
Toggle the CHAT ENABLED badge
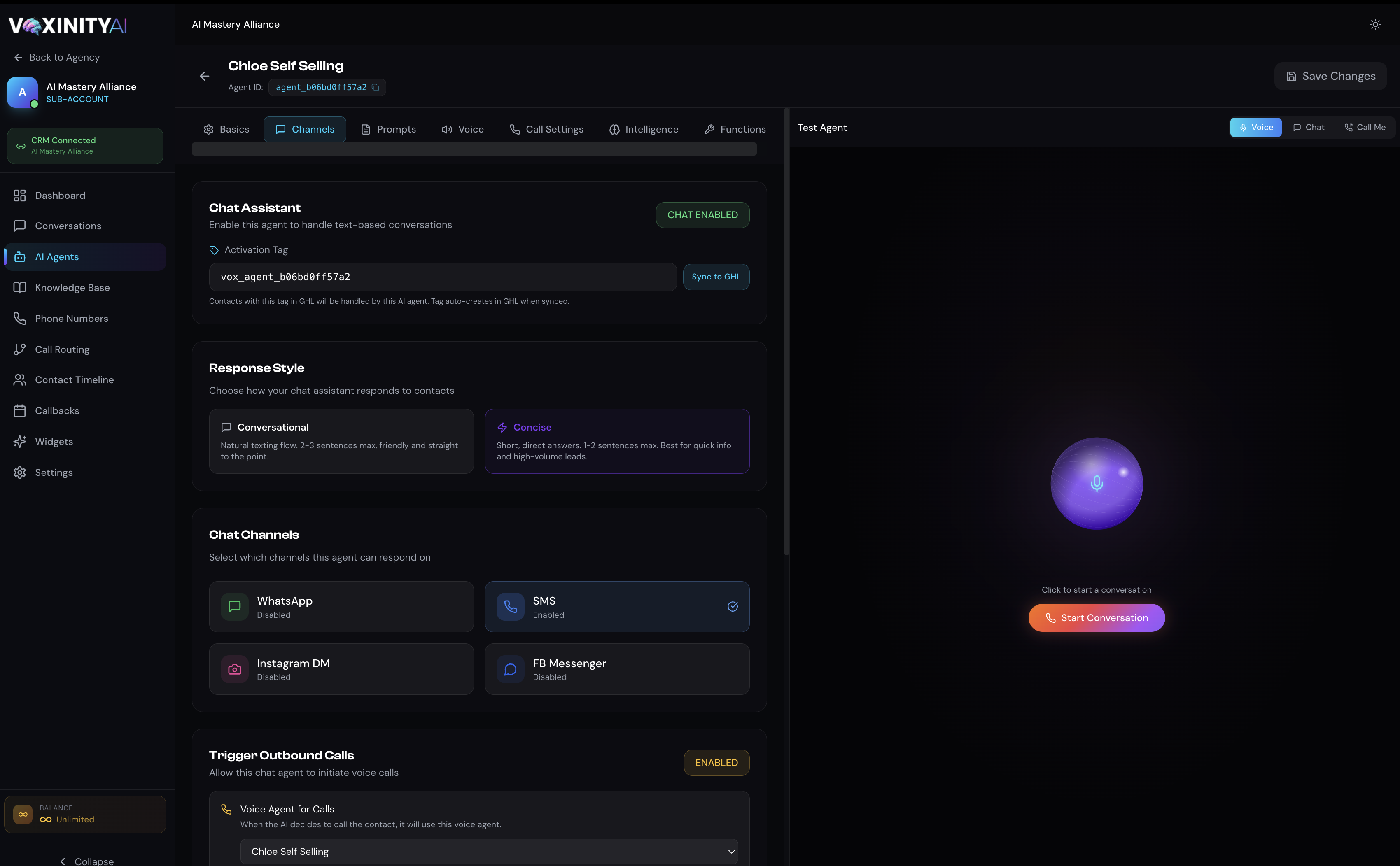(x=702, y=215)
